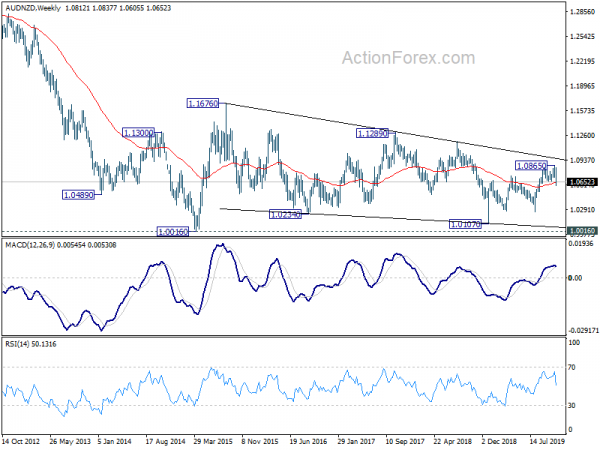Click the 19 Jun 2016 date label
The width and height of the screenshot is (600, 450).
[x=308, y=441]
